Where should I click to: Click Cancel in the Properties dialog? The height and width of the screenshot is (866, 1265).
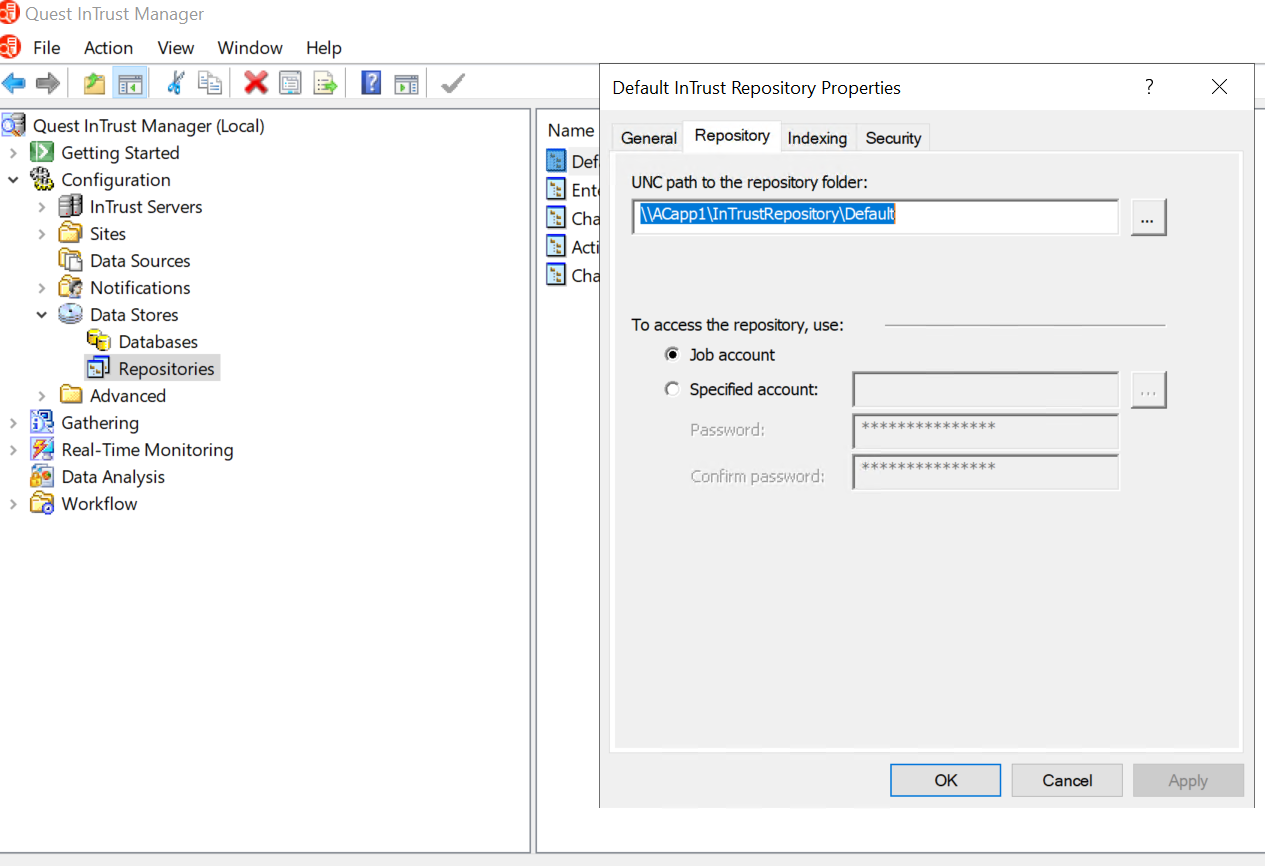(x=1067, y=780)
